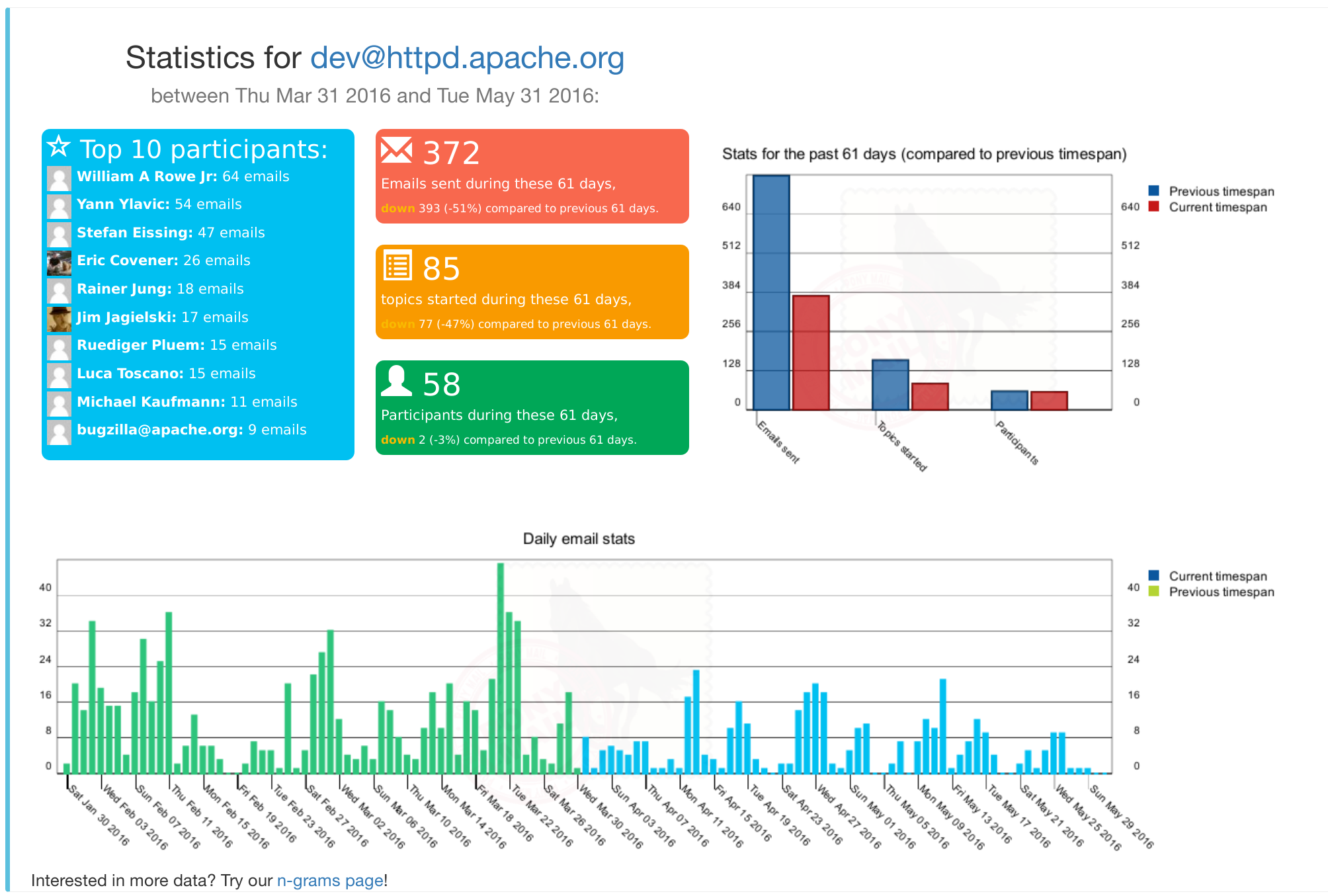The height and width of the screenshot is (896, 1328).
Task: Open the dev@httpd.apache.org list link
Action: coord(467,58)
